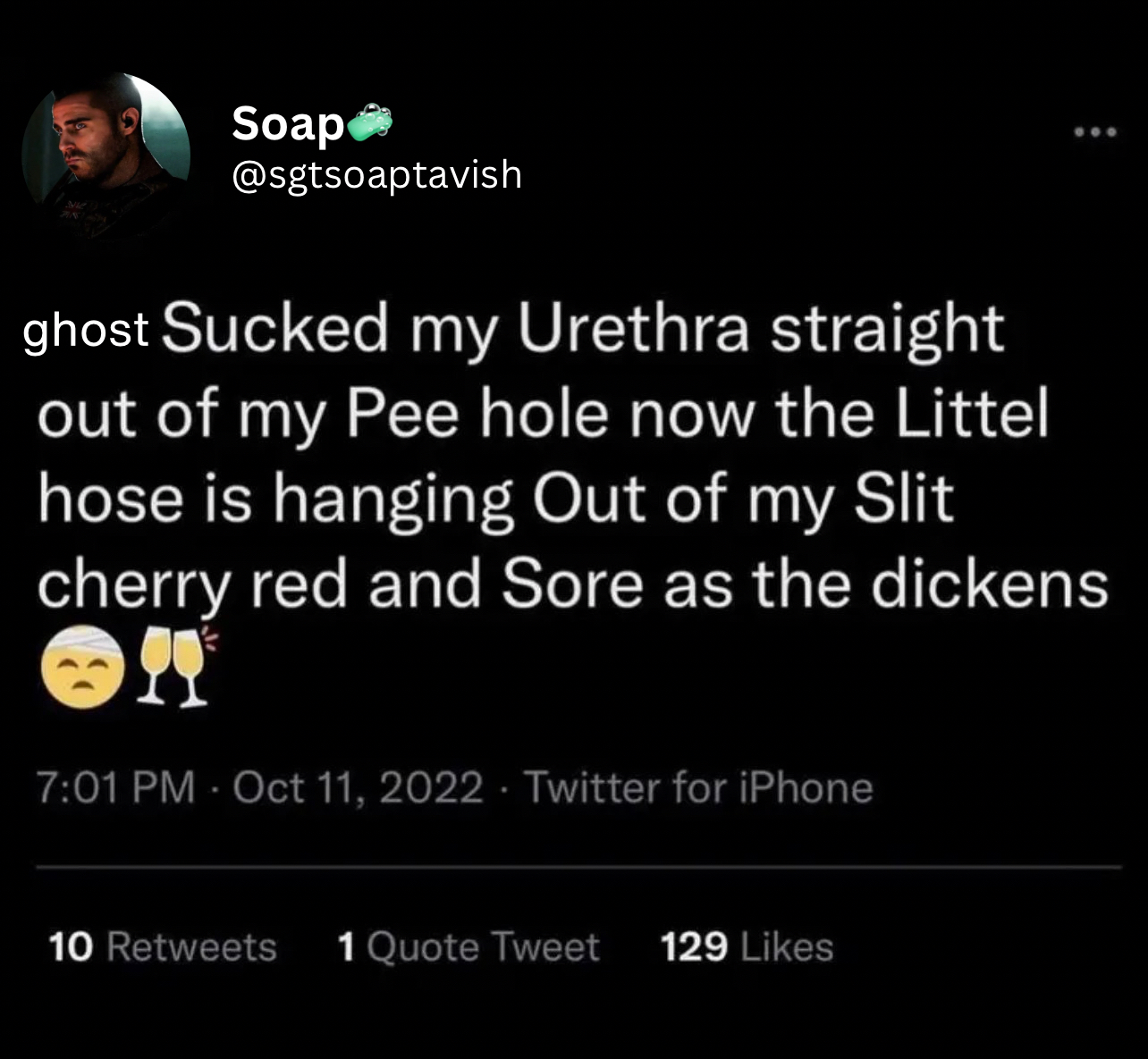Open the Twitter for iPhone source link
1148x1059 pixels.
tap(698, 787)
